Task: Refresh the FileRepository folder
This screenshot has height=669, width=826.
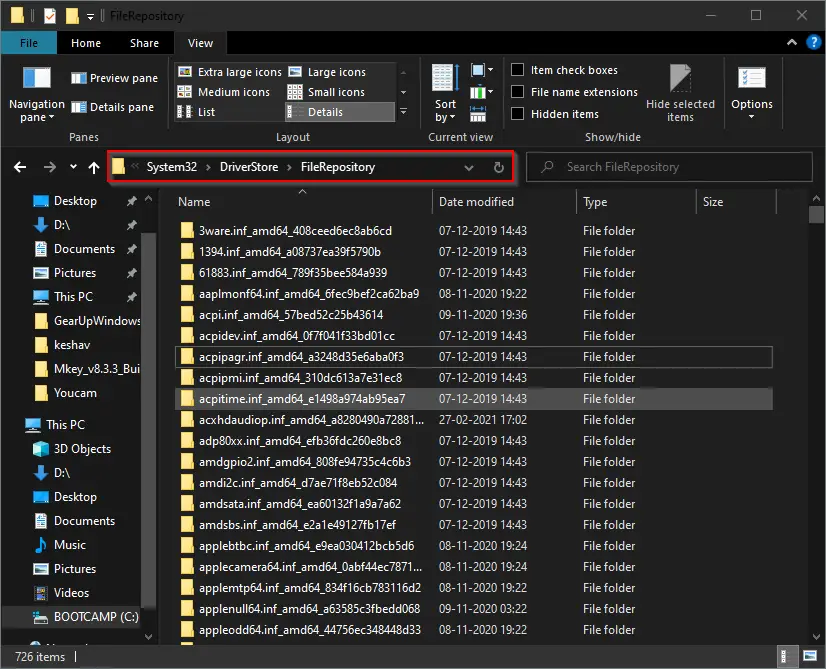Action: (x=498, y=168)
